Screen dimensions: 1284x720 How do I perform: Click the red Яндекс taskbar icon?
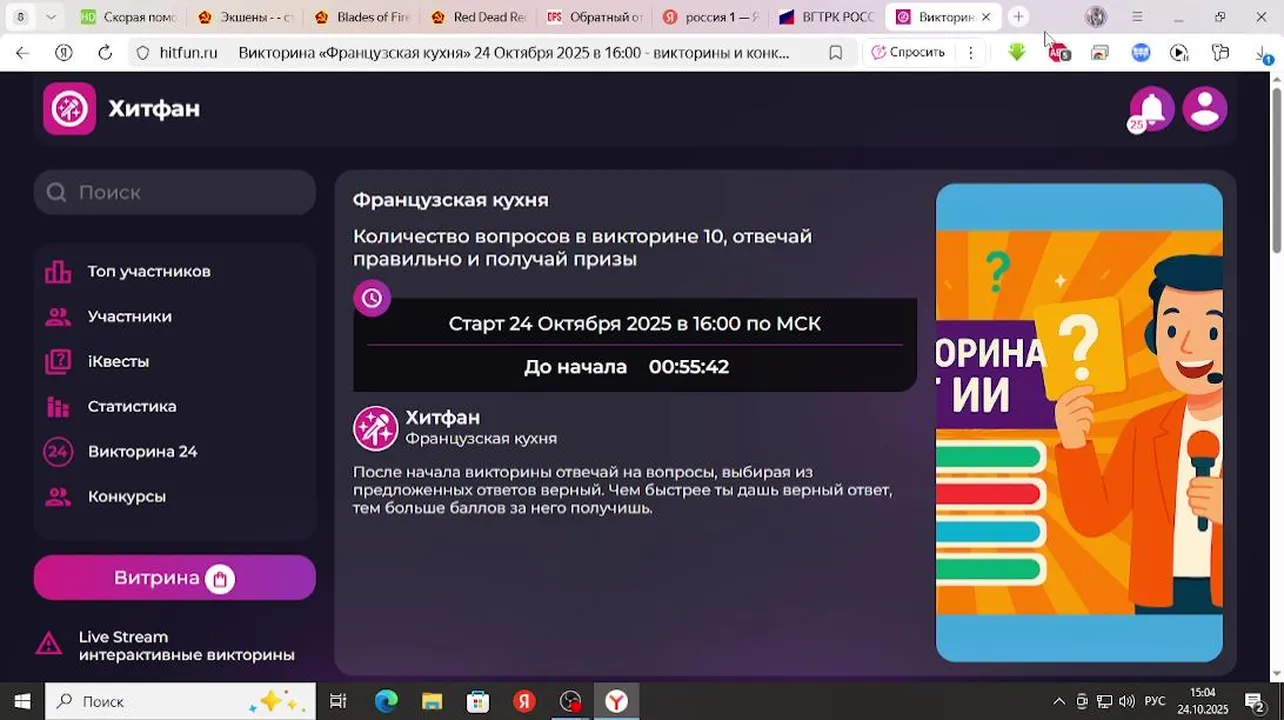click(524, 701)
